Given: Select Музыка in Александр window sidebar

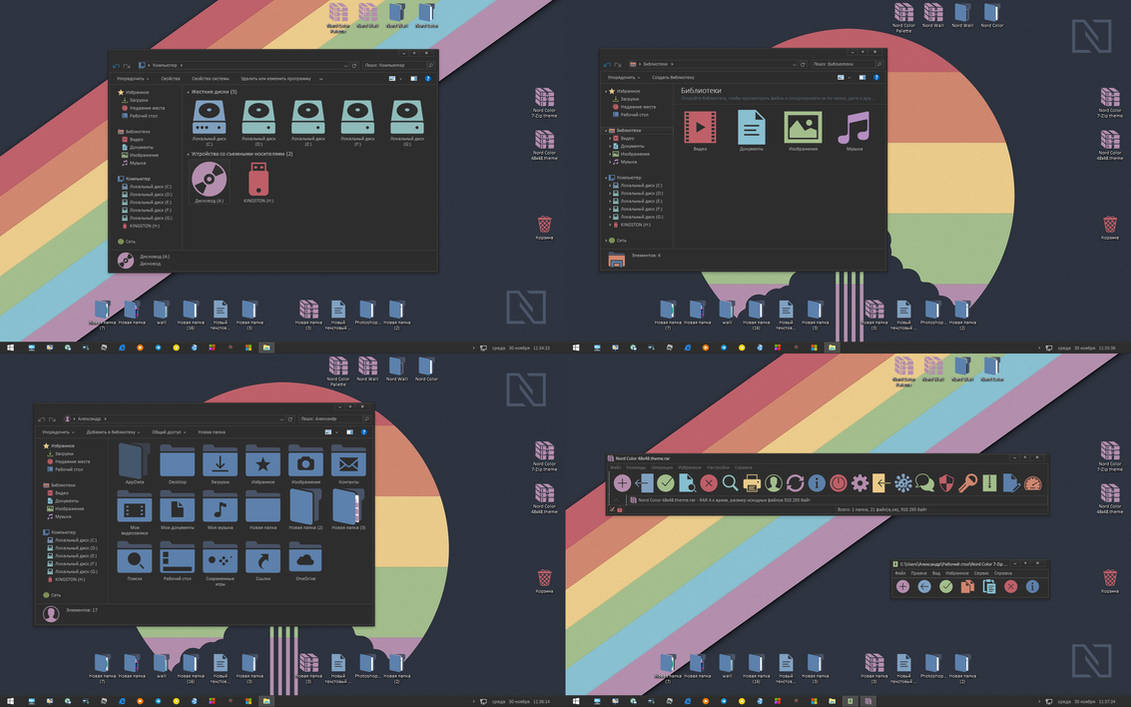Looking at the screenshot, I should (59, 517).
